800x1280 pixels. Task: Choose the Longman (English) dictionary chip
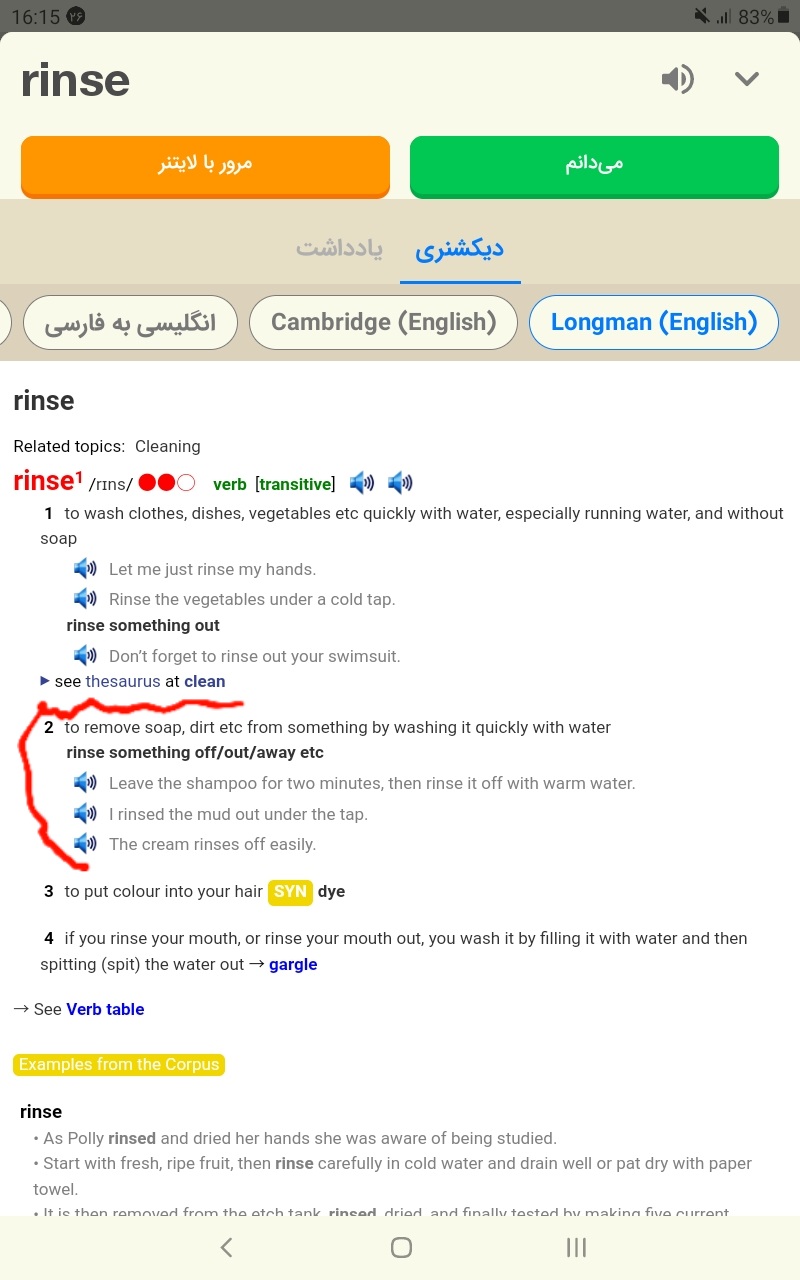[x=654, y=322]
